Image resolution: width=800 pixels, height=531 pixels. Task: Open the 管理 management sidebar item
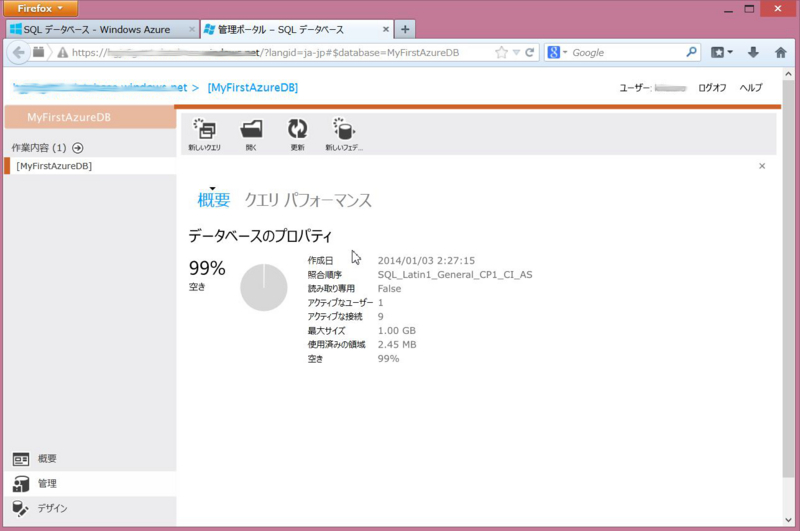point(90,484)
